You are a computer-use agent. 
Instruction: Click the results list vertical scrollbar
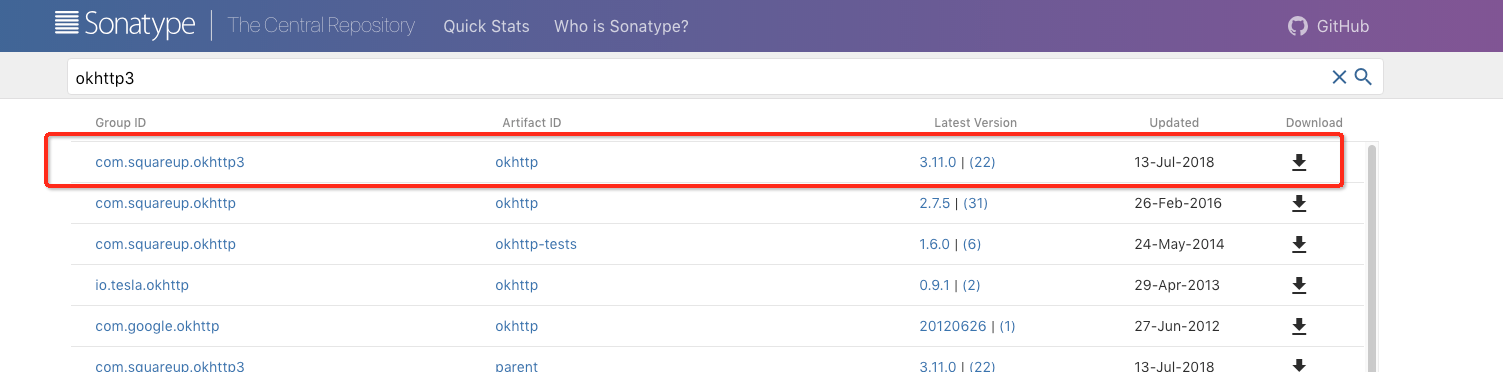(x=1372, y=258)
